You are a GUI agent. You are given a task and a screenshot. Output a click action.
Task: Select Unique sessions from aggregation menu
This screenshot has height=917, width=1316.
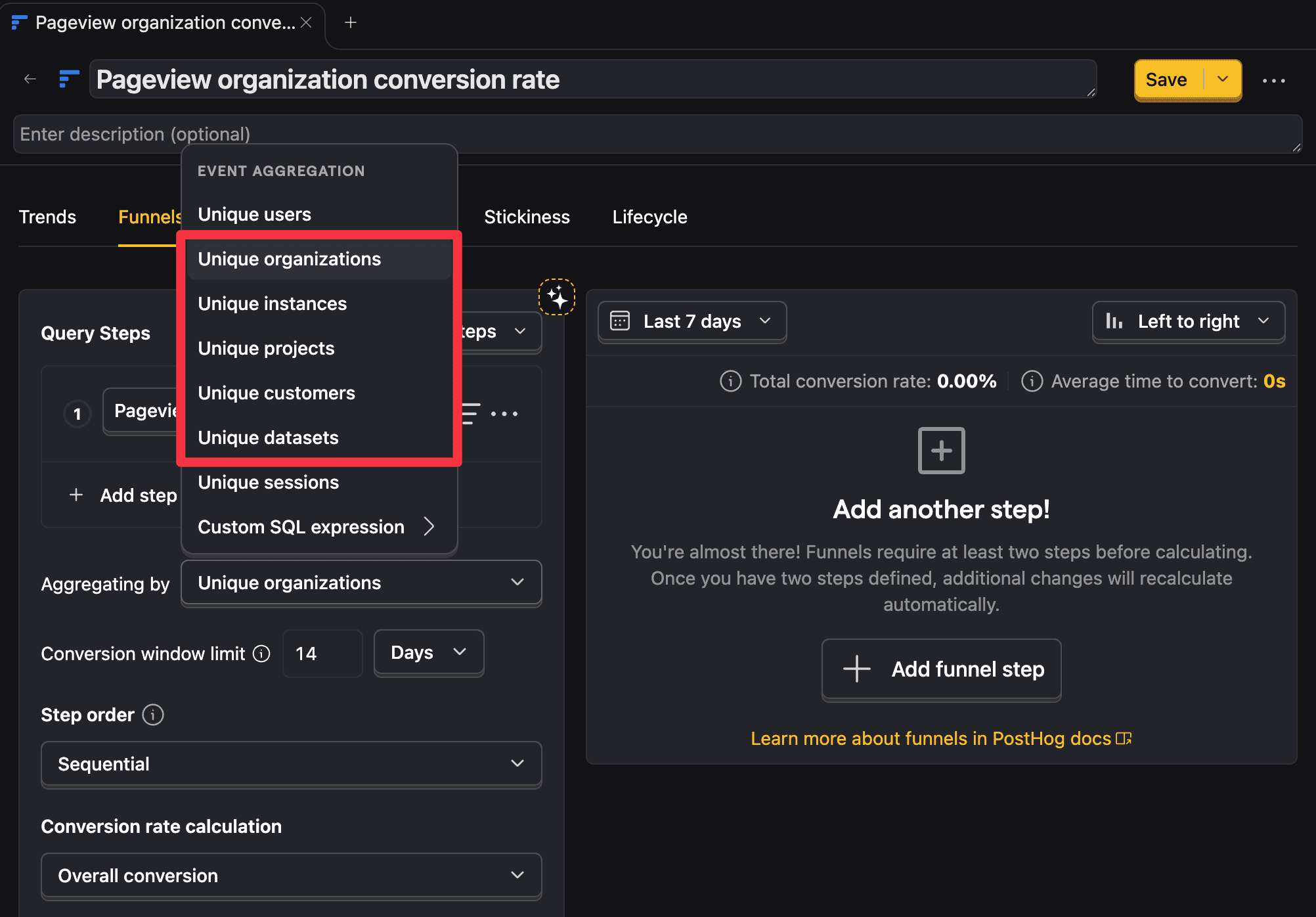(x=268, y=482)
